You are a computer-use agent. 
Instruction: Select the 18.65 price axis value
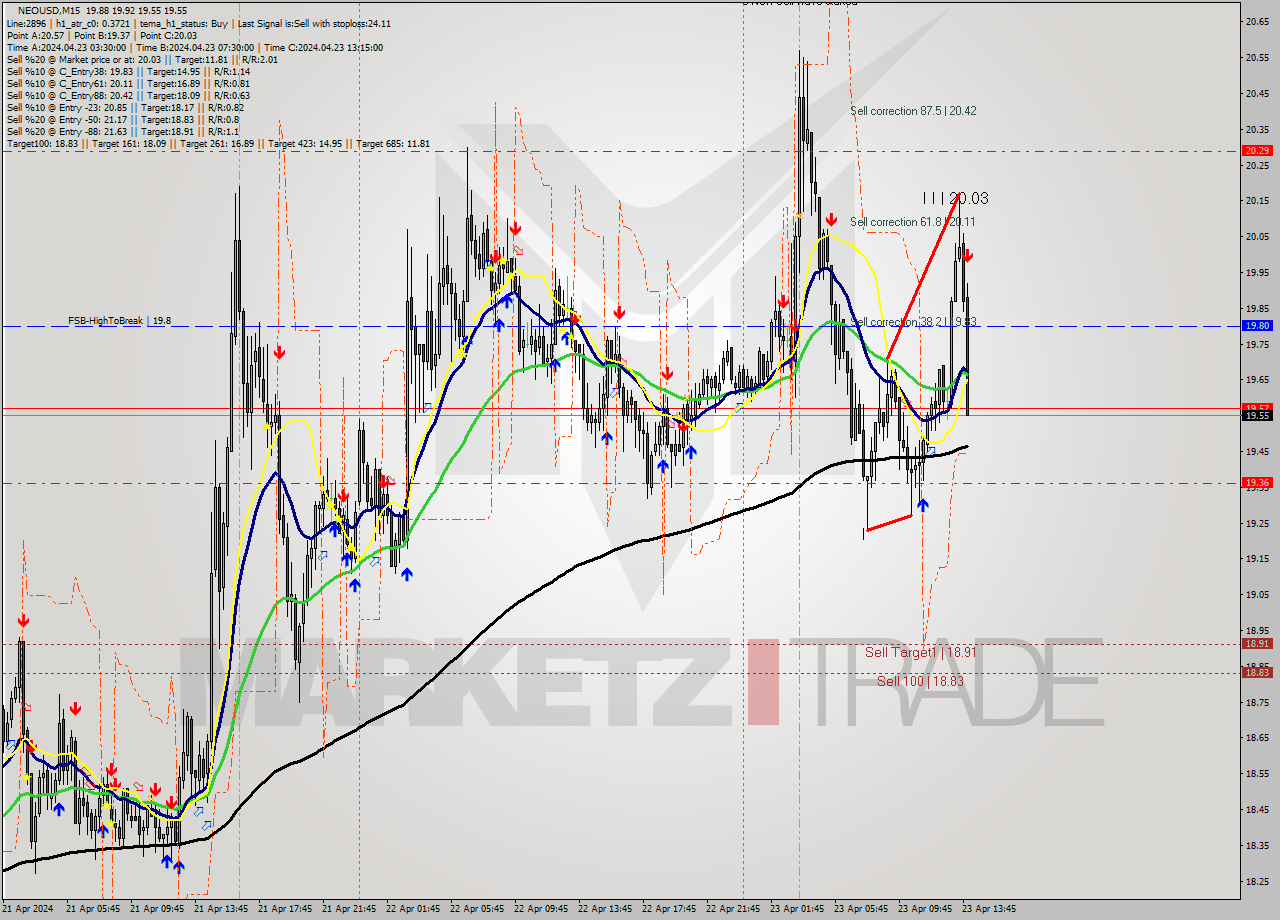[1257, 738]
